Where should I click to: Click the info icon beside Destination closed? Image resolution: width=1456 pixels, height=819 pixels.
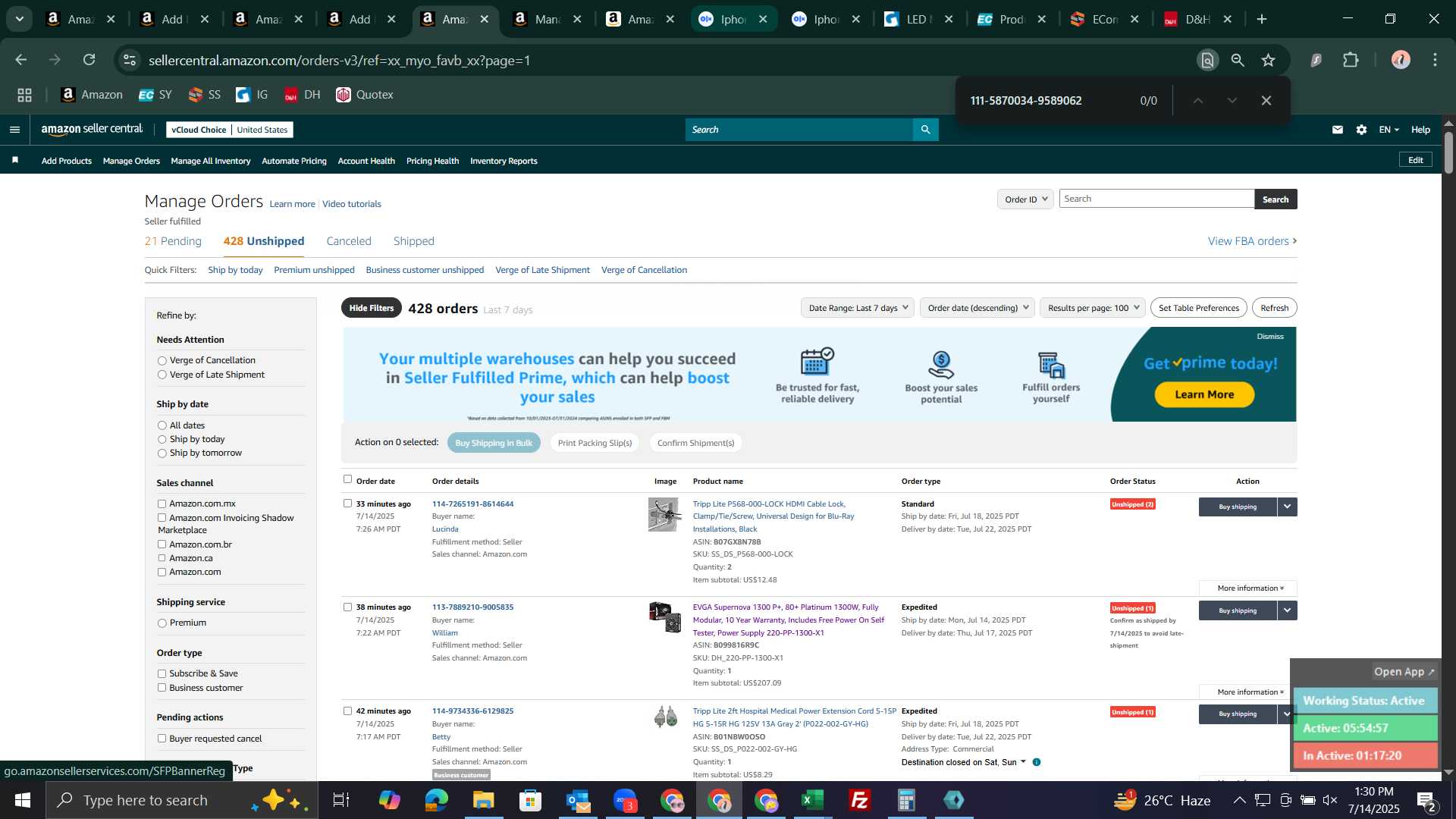(1037, 762)
